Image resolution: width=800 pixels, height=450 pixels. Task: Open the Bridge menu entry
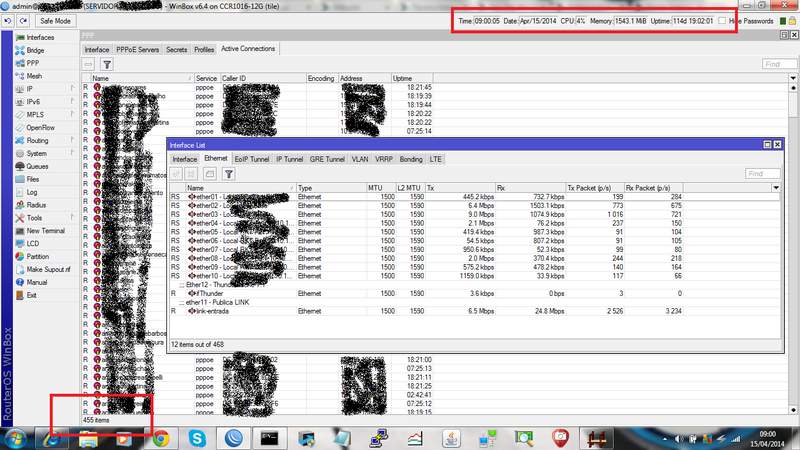(35, 50)
